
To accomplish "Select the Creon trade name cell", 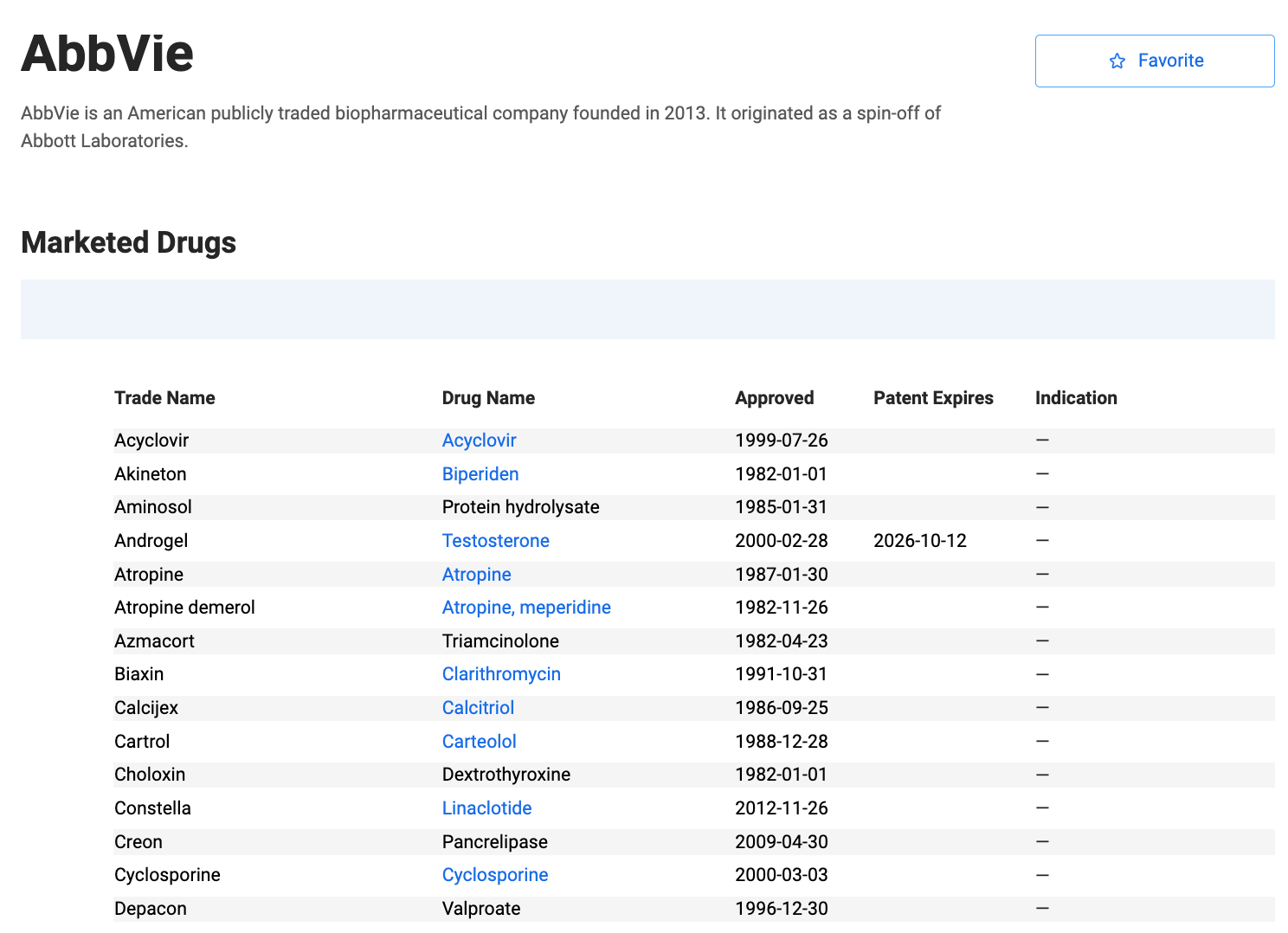I will (138, 842).
